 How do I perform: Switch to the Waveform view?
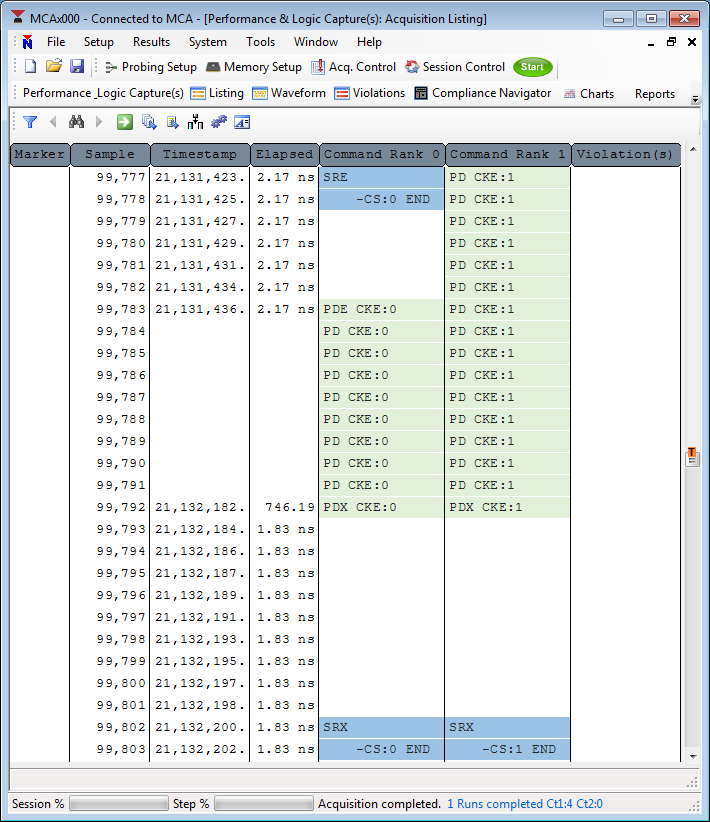point(289,93)
